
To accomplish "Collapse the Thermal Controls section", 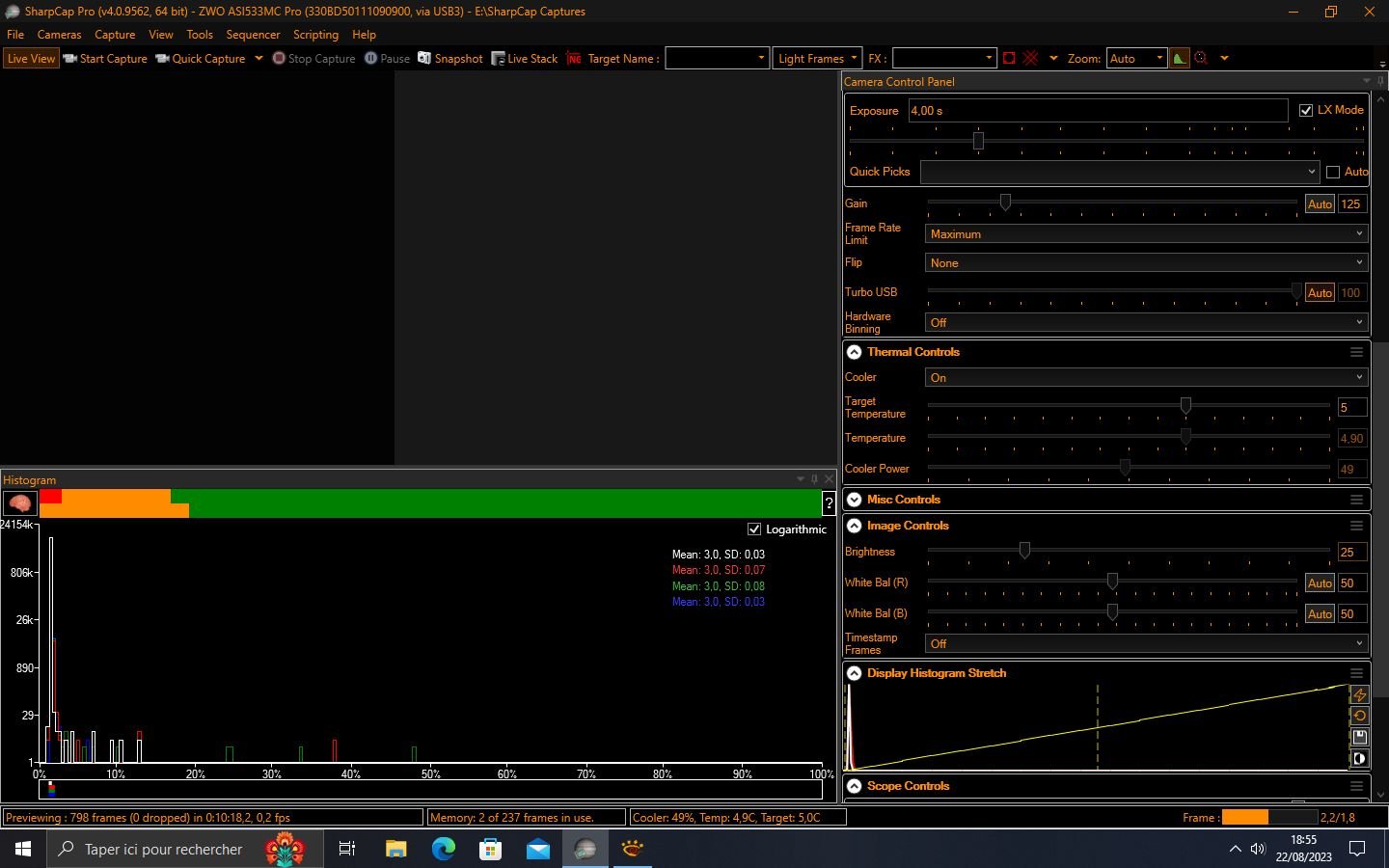I will click(x=854, y=353).
